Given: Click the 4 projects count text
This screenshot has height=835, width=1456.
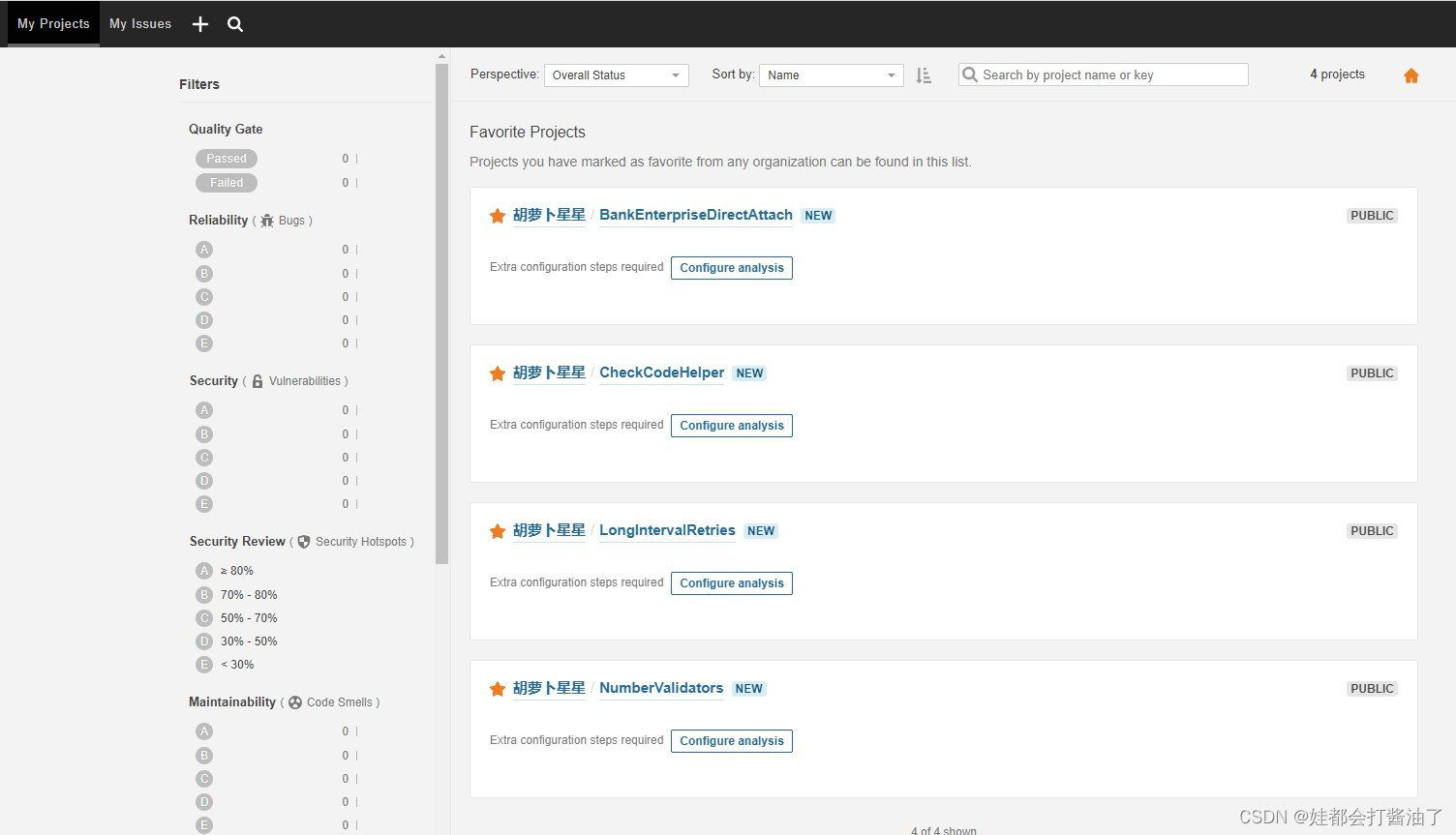Looking at the screenshot, I should click(x=1337, y=75).
